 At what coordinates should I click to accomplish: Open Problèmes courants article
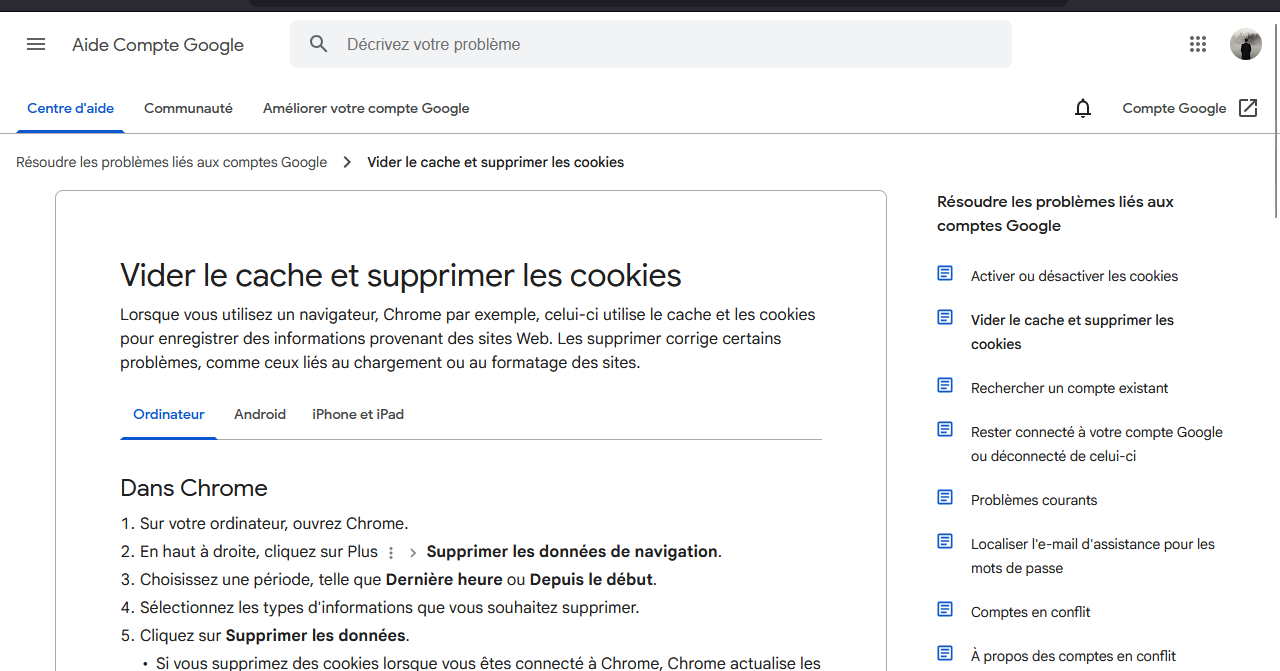click(x=1034, y=500)
